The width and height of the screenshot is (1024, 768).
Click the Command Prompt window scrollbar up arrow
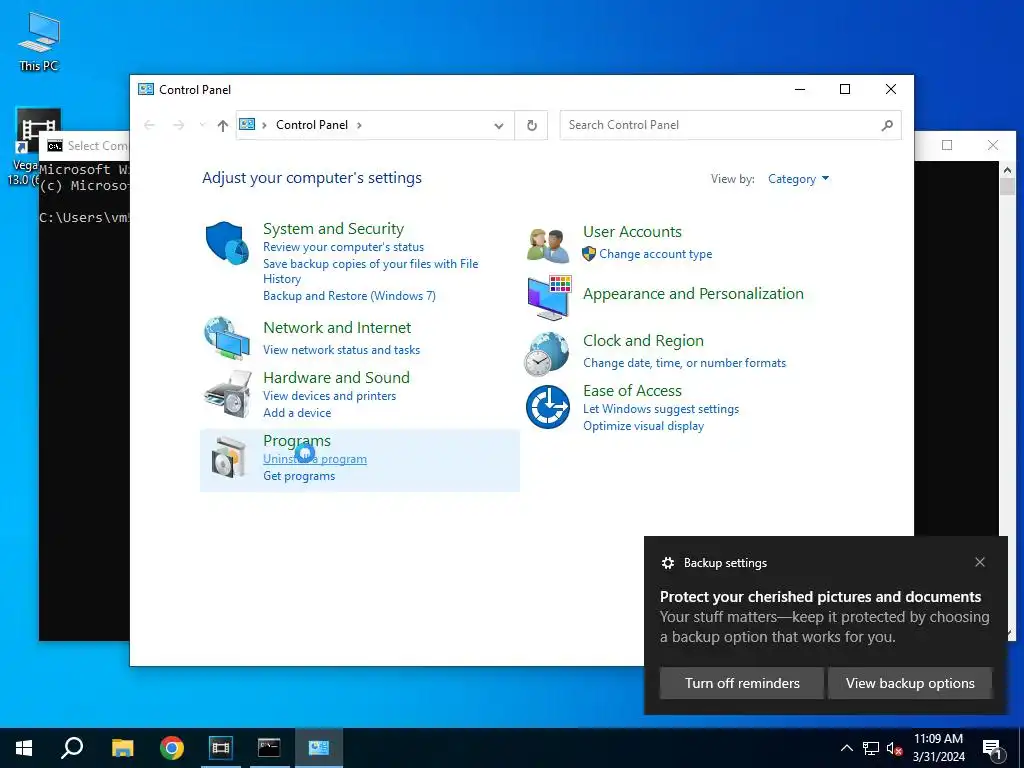coord(1006,170)
